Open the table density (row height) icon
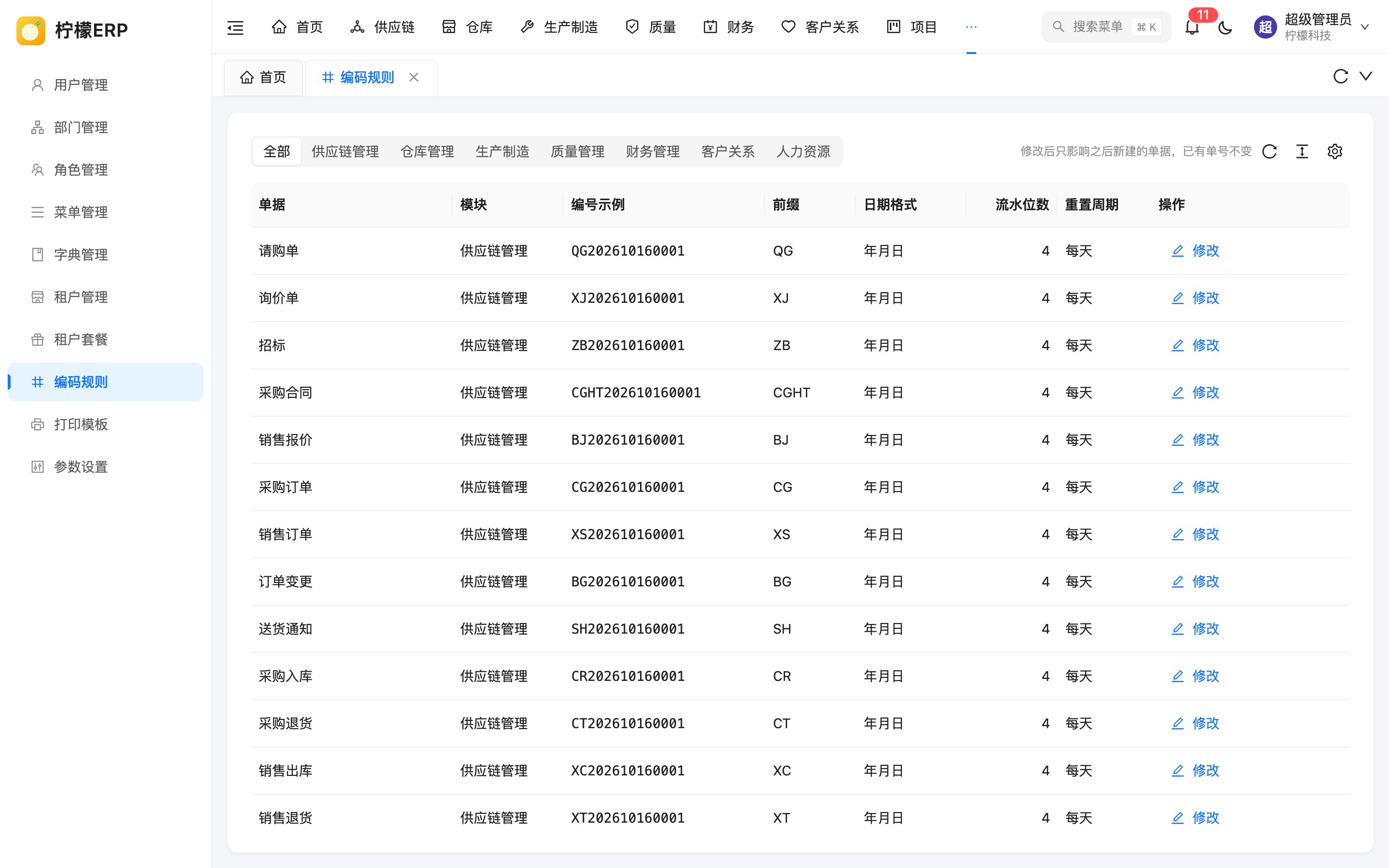1389x868 pixels. click(1302, 151)
